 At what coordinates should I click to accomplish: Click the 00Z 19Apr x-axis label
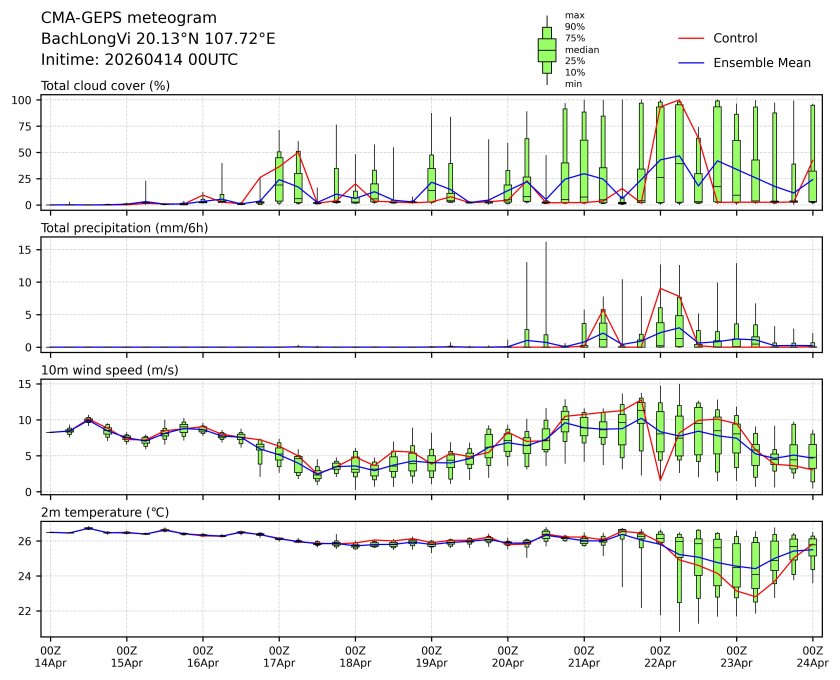pyautogui.click(x=431, y=655)
